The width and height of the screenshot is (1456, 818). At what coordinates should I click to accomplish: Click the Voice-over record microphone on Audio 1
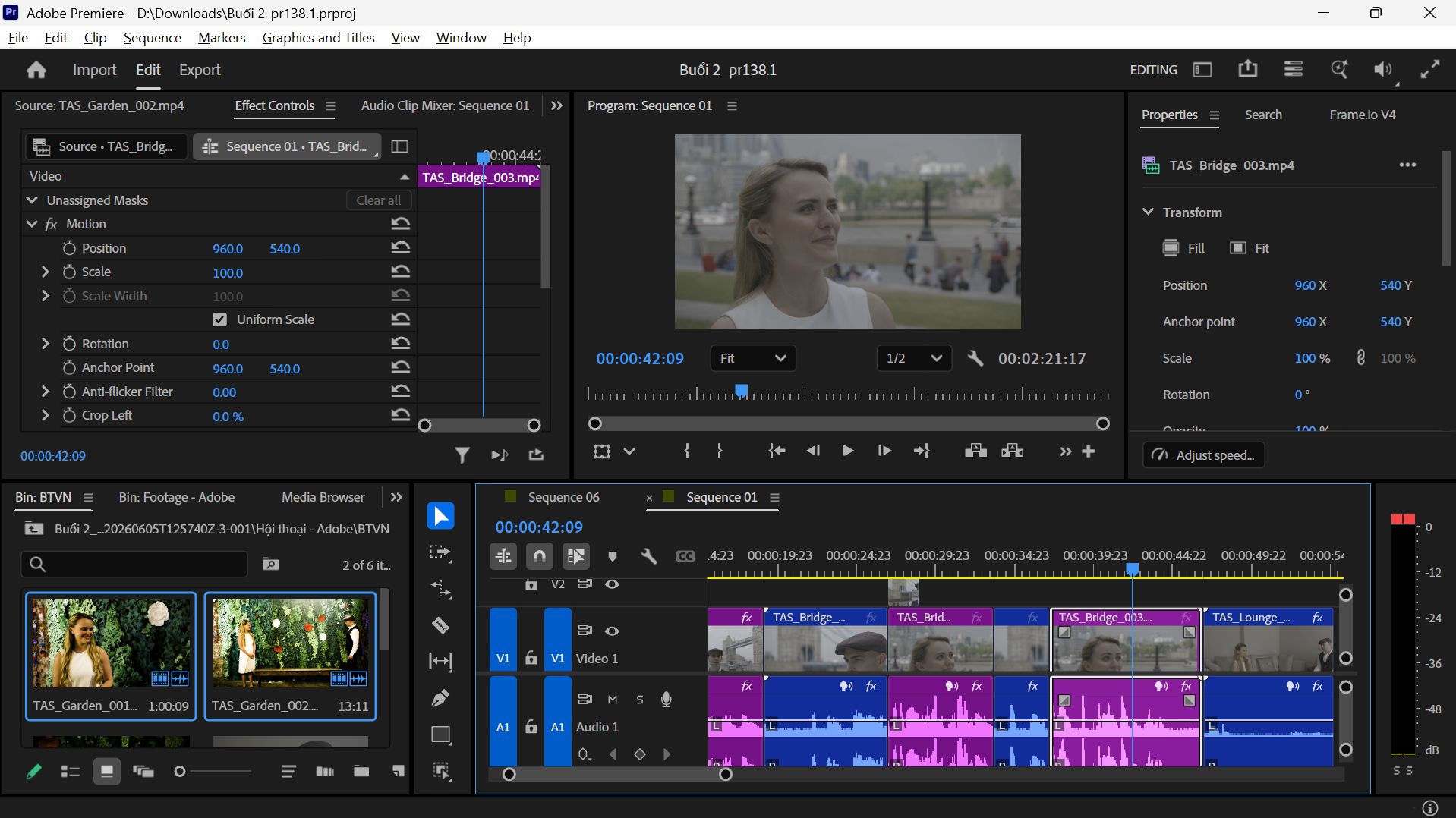pos(666,700)
